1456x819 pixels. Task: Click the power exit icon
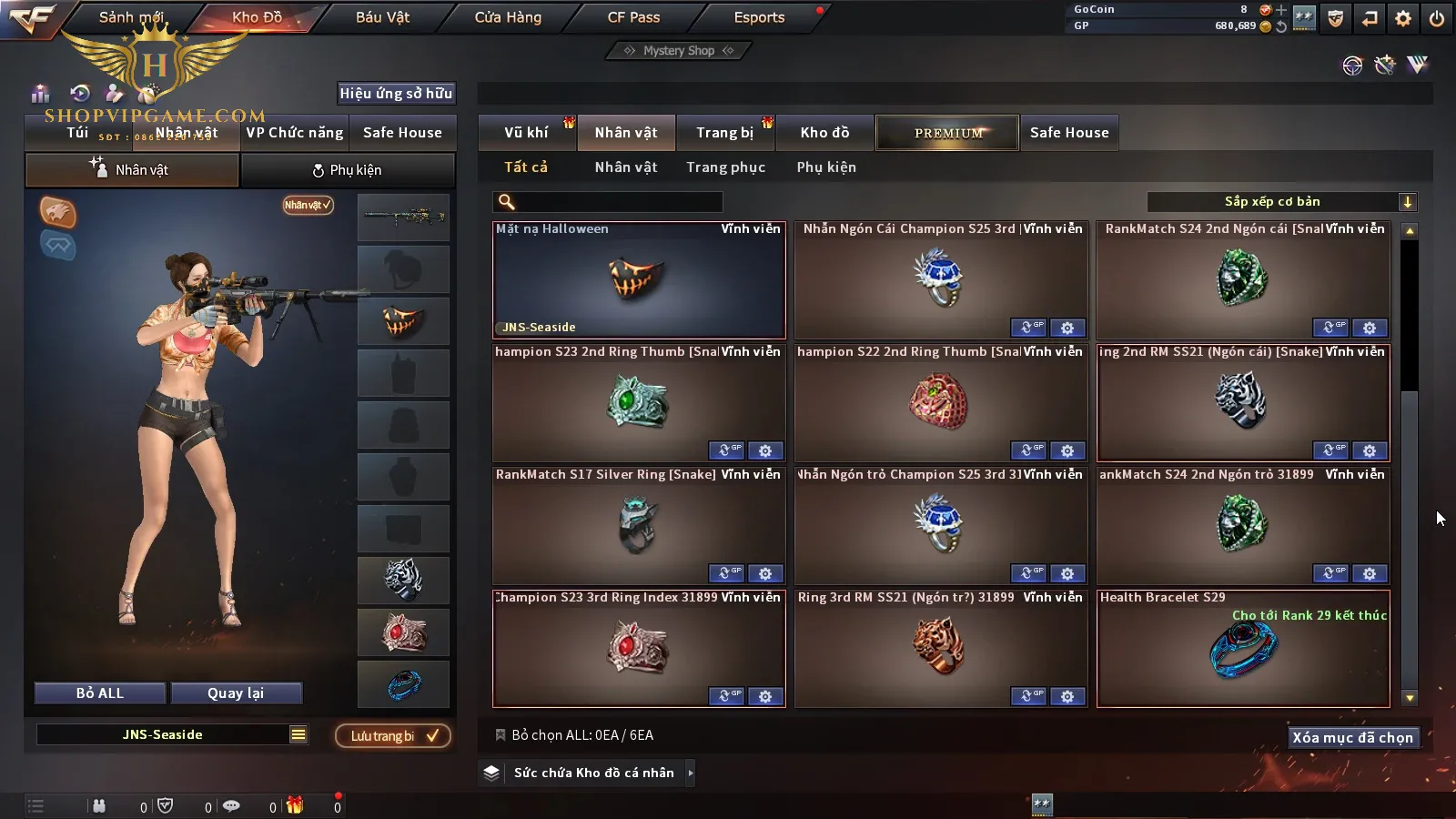click(1436, 18)
